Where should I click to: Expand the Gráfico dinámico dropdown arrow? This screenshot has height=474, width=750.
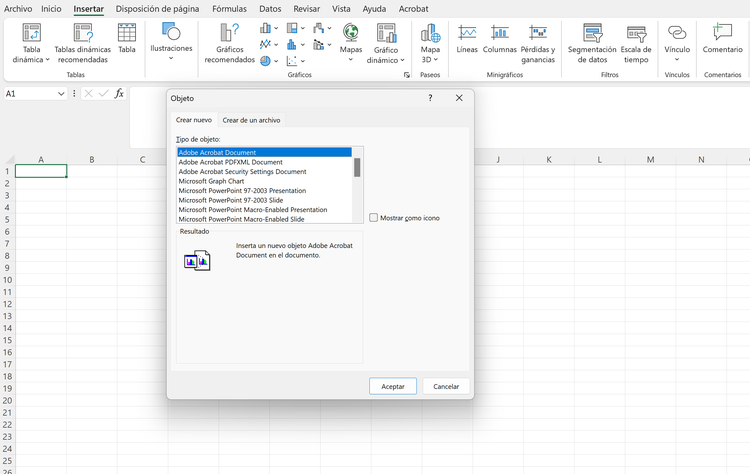pyautogui.click(x=402, y=60)
